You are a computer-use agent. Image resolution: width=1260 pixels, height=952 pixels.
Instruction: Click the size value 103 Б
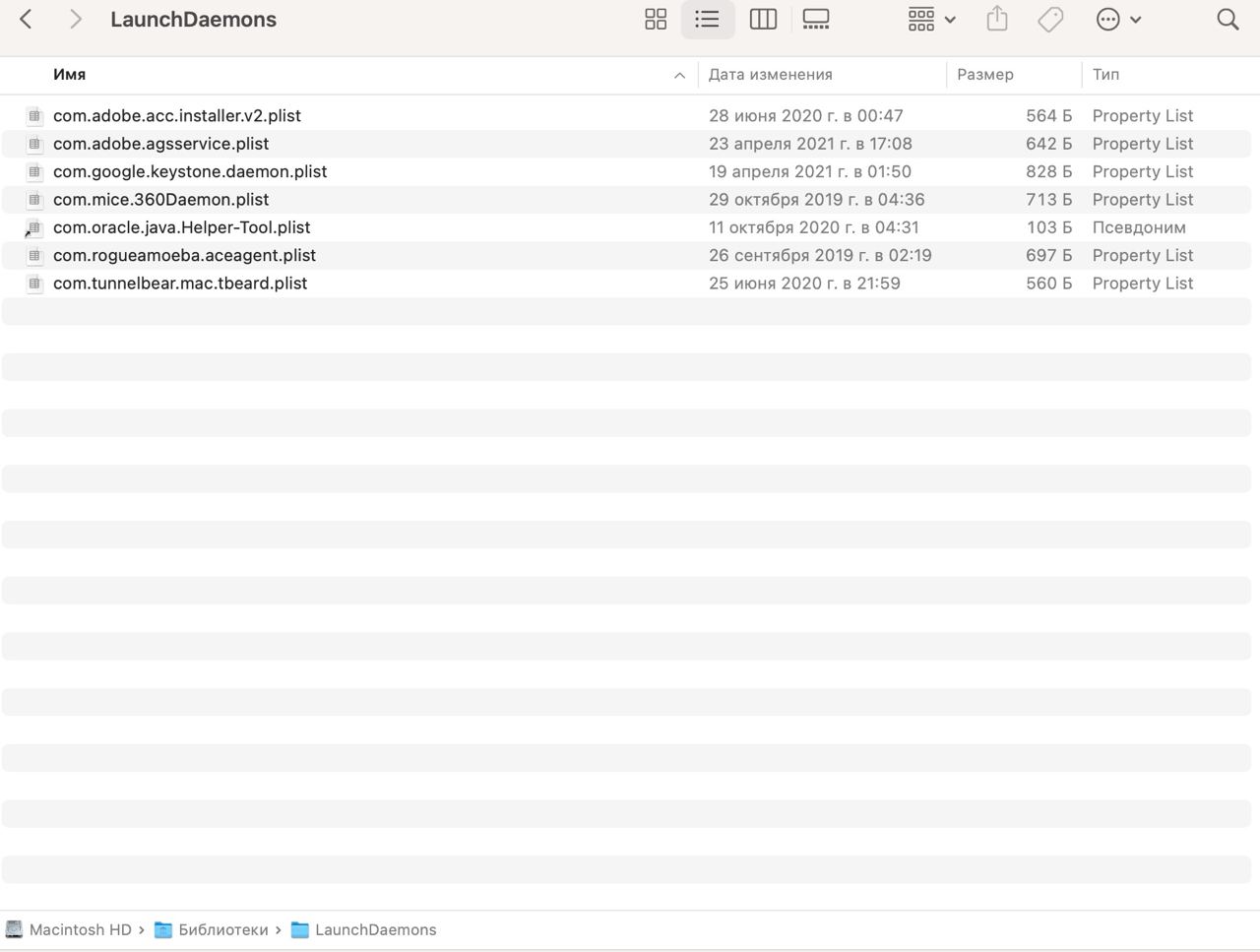[1048, 227]
